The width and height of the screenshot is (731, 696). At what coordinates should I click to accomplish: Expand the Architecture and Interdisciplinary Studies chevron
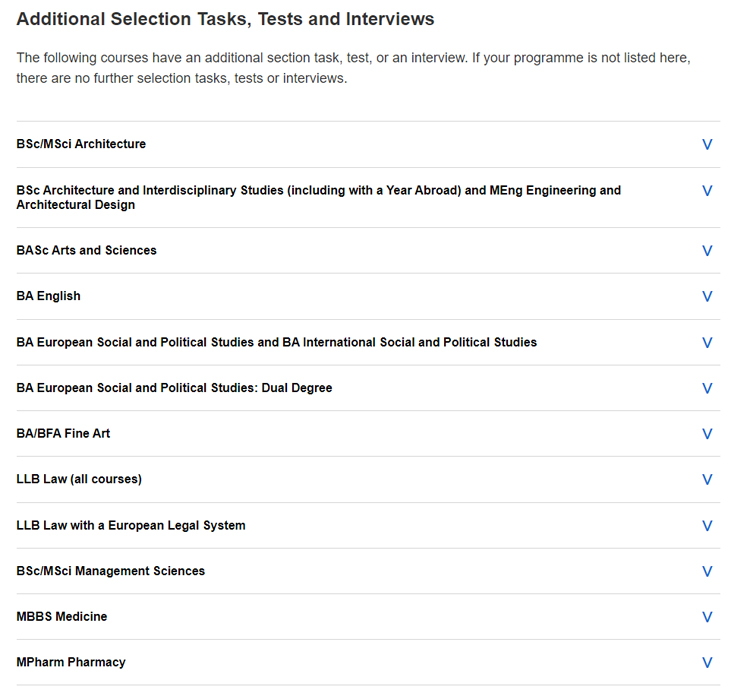[x=707, y=191]
